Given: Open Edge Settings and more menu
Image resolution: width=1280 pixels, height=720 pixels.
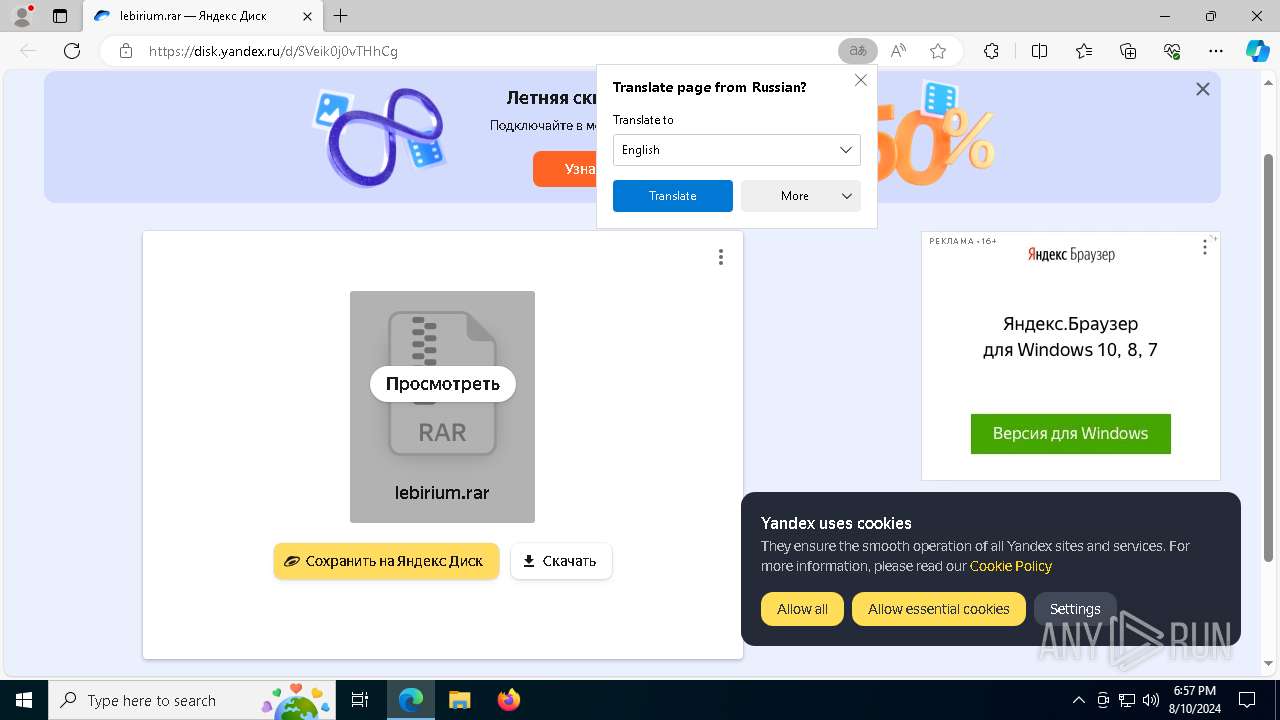Looking at the screenshot, I should (1216, 51).
